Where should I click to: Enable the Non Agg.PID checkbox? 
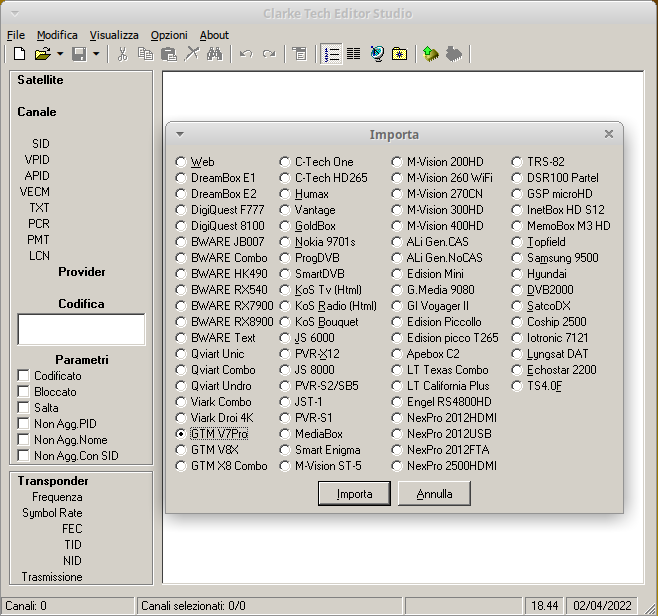pos(24,423)
